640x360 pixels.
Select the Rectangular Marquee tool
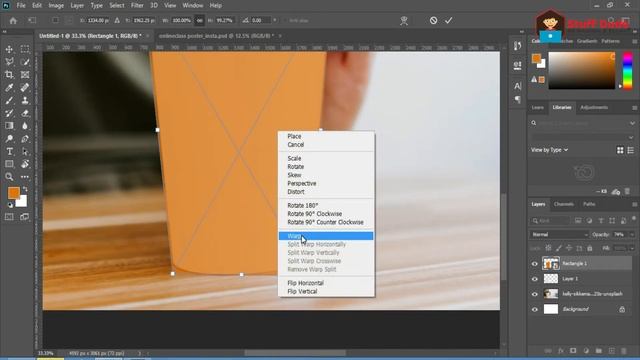click(25, 49)
